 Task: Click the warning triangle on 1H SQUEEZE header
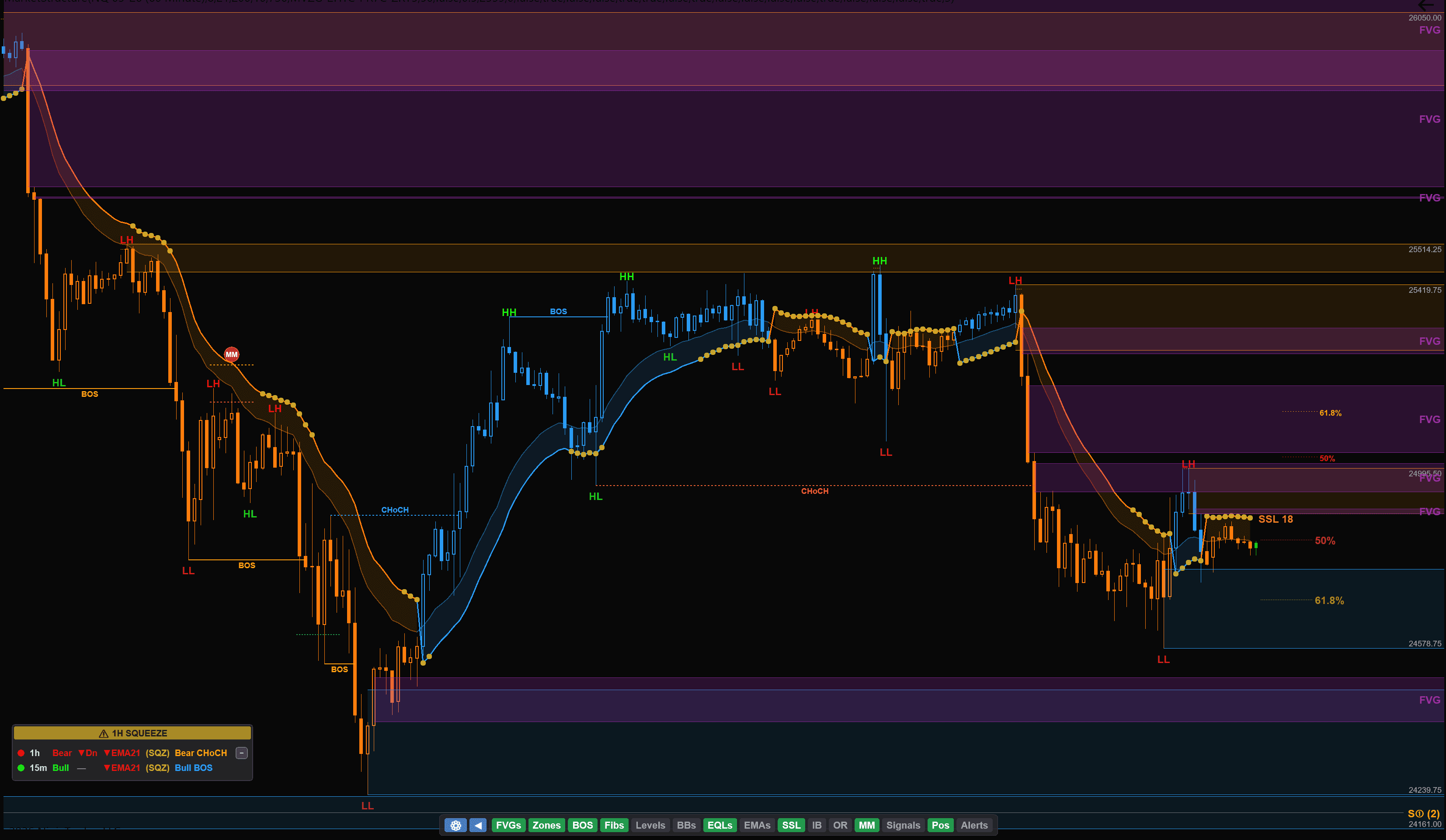(103, 732)
